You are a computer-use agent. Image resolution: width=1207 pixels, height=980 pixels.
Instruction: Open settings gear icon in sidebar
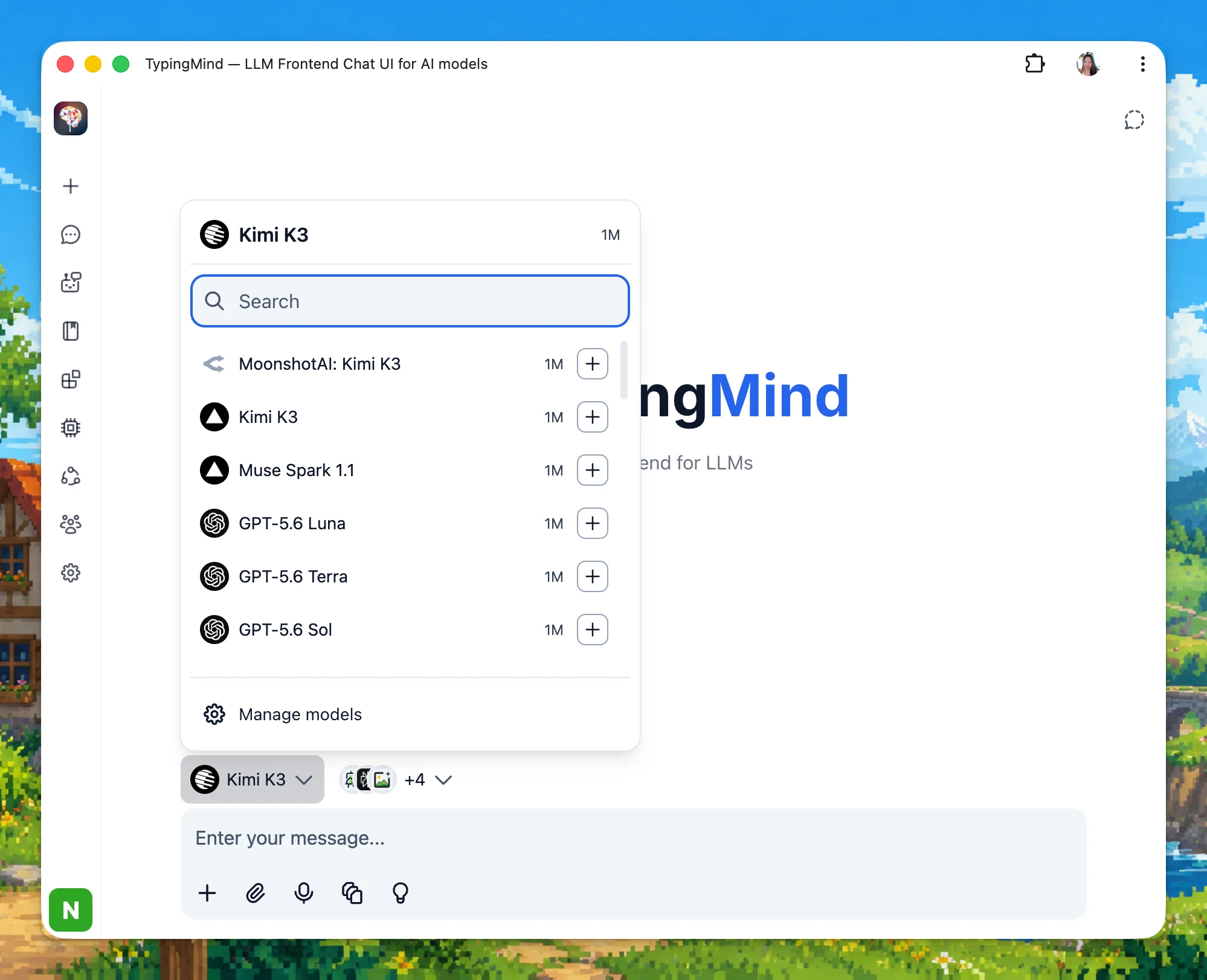pos(71,573)
